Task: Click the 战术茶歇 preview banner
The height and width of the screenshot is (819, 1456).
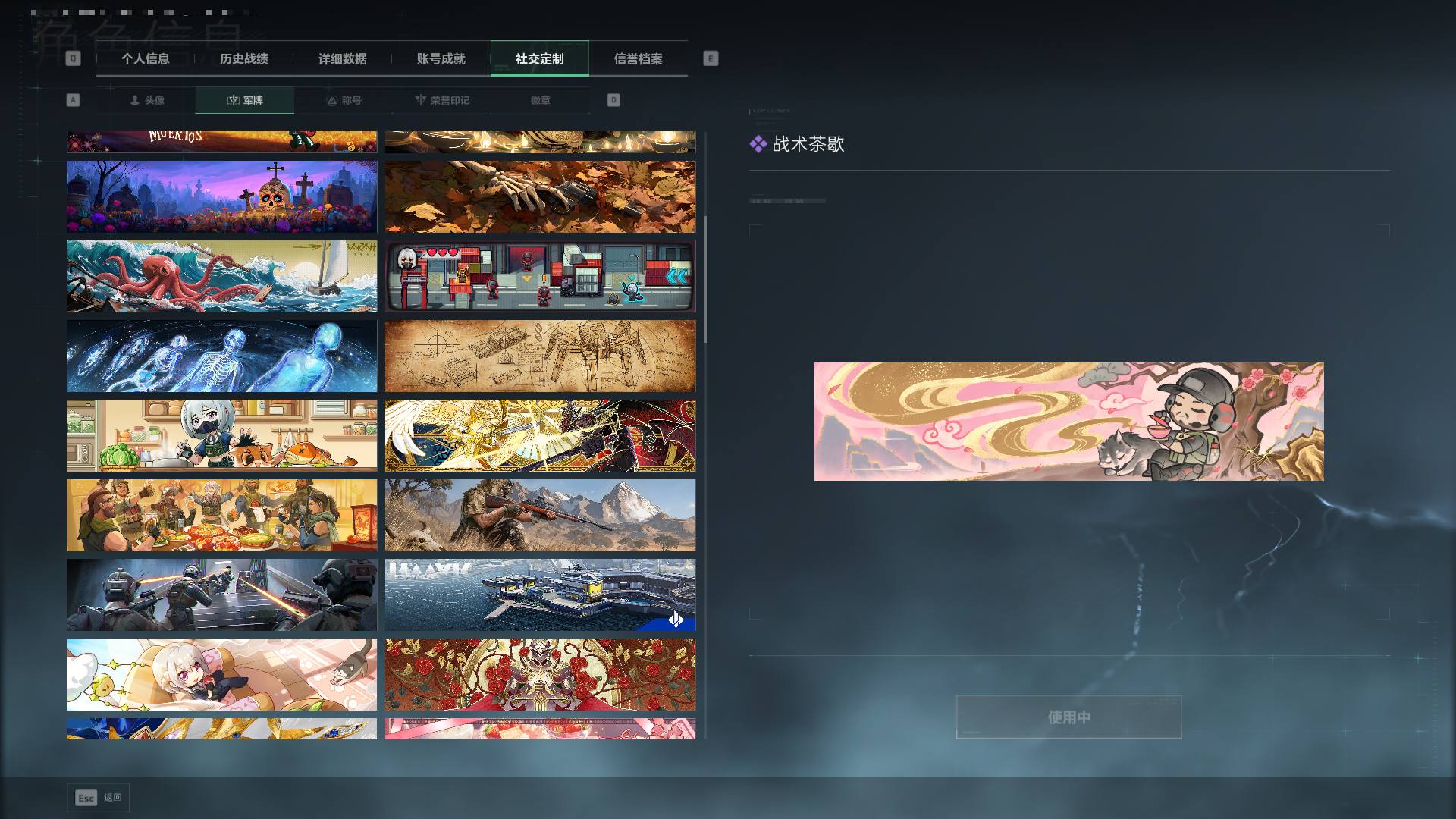Action: (1069, 422)
